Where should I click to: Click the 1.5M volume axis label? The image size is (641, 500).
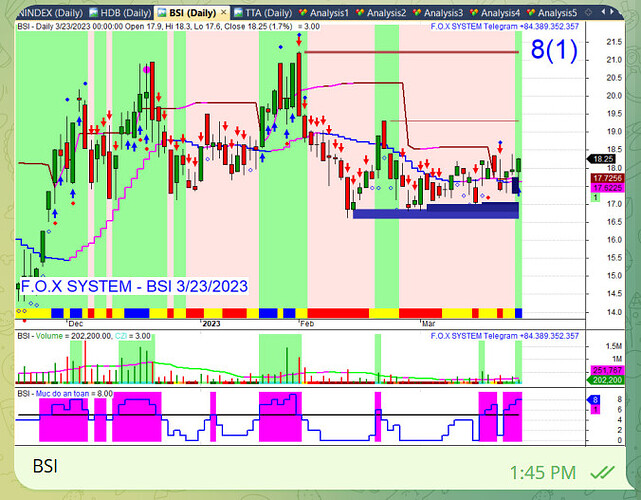coord(614,347)
